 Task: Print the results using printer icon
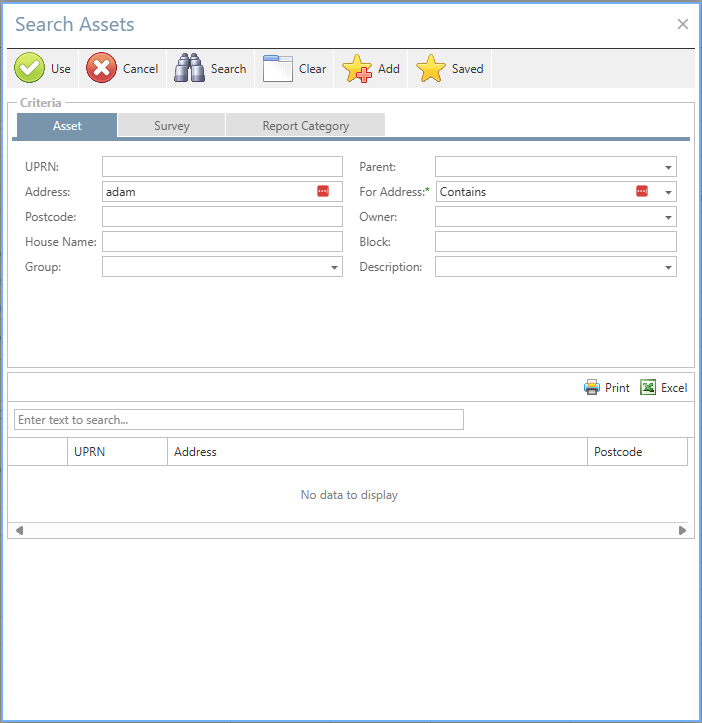click(592, 388)
